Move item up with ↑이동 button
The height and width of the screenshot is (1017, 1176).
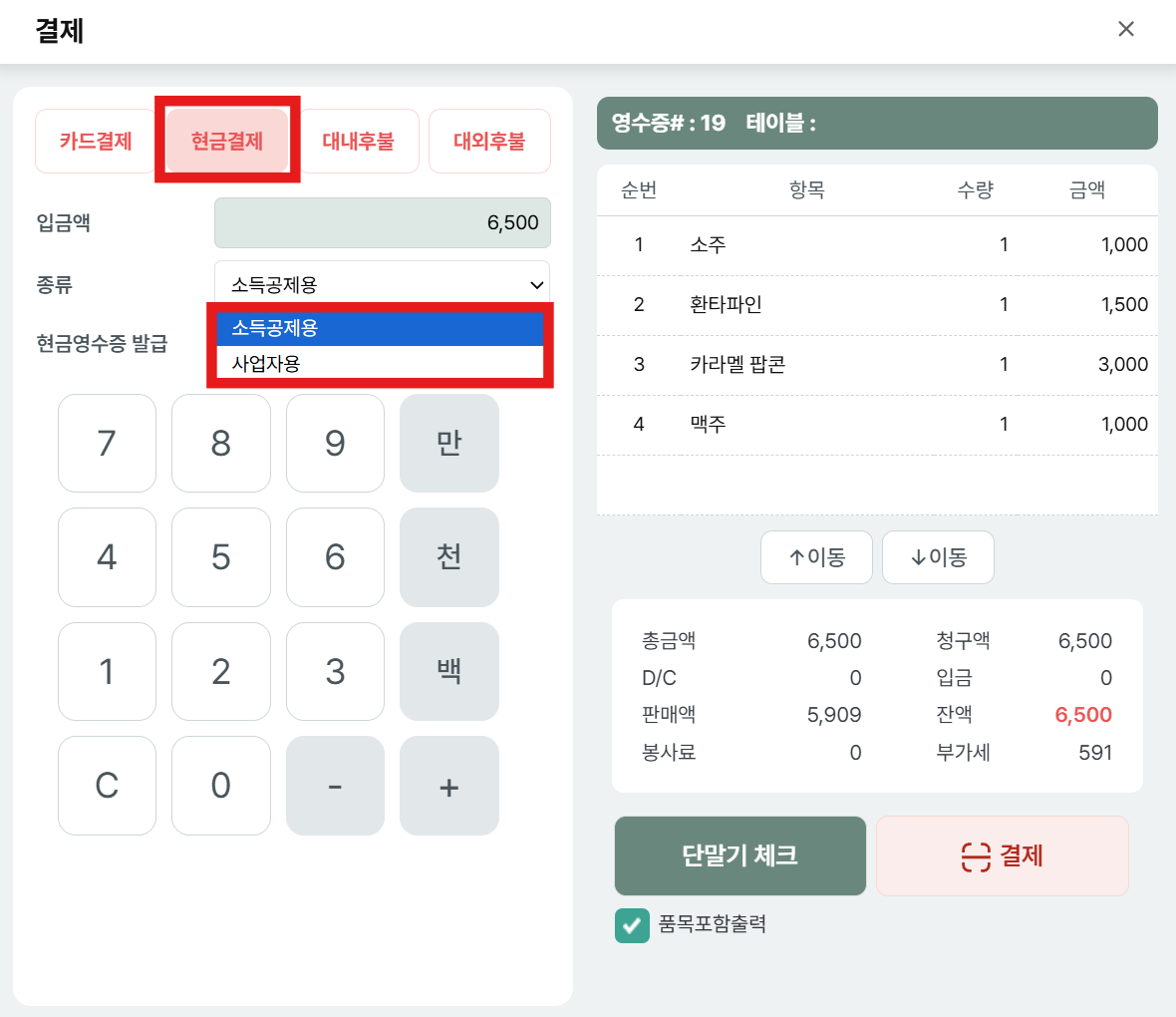pyautogui.click(x=816, y=557)
